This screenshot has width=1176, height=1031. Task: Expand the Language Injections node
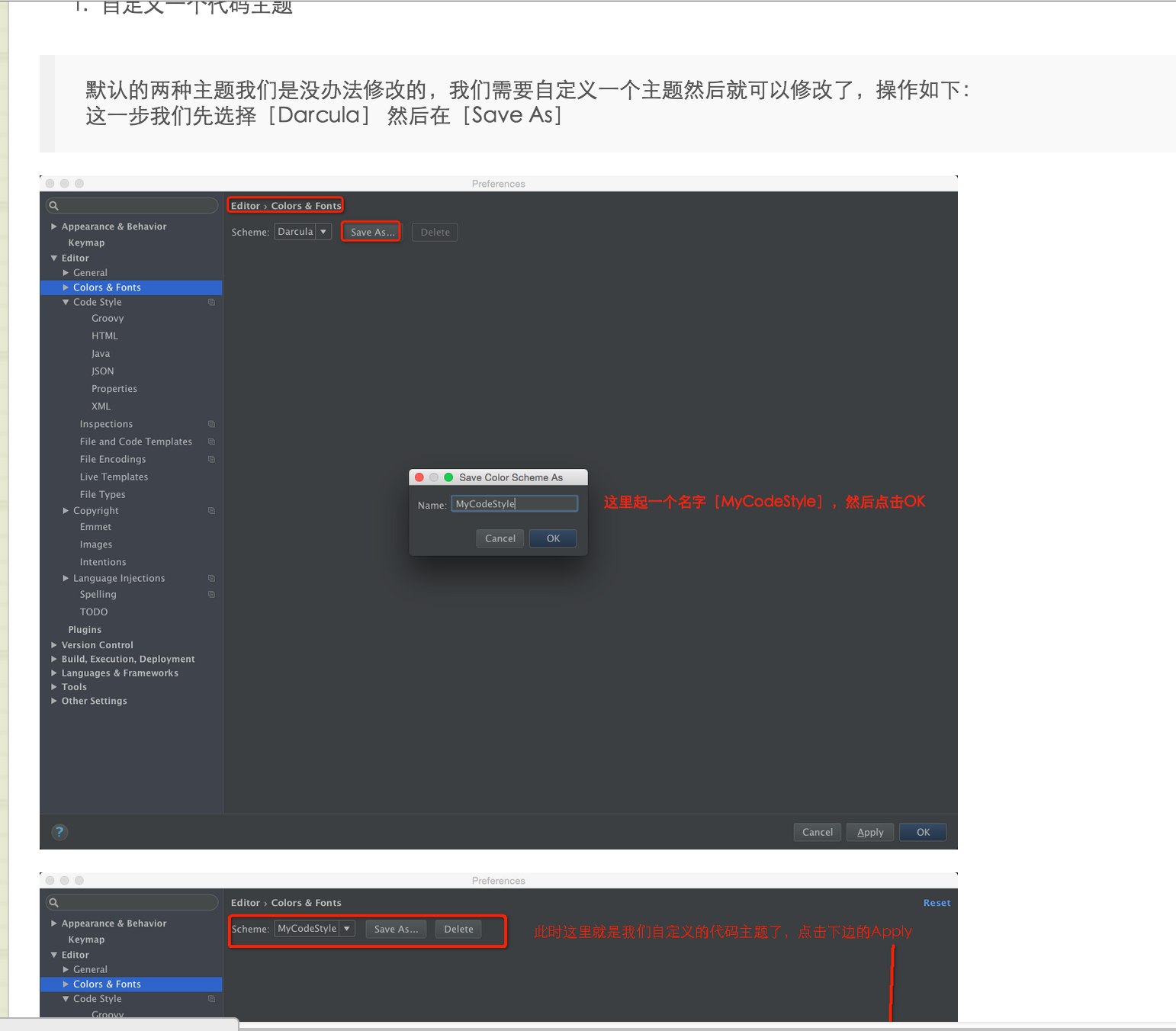pyautogui.click(x=66, y=578)
